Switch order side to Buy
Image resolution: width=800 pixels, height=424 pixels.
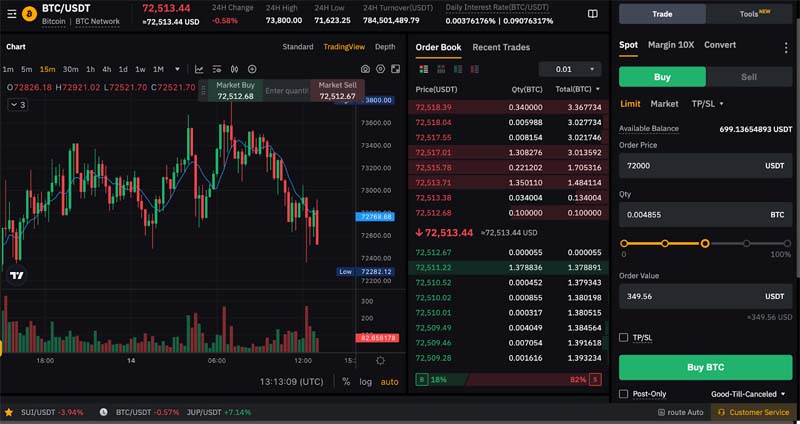point(662,77)
